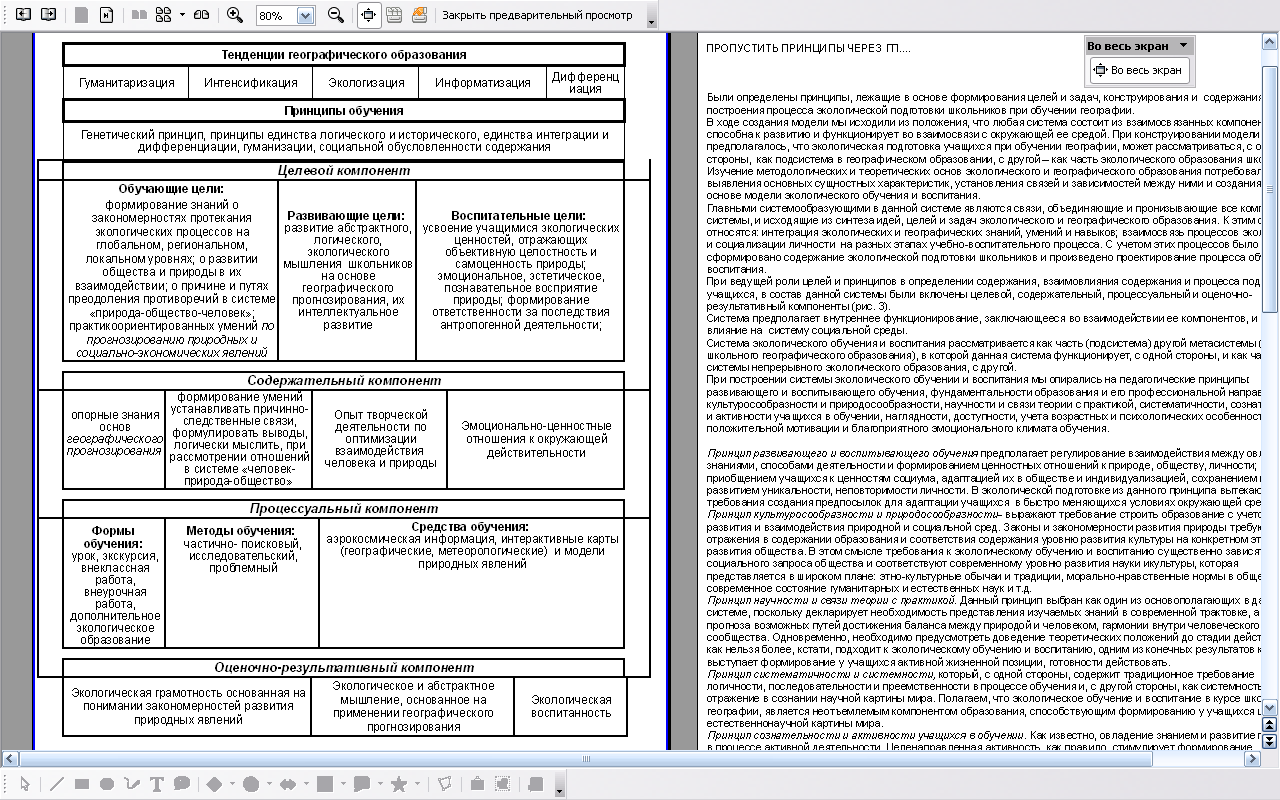Insert a Symbol Shapes smiley
The image size is (1280, 800).
pyautogui.click(x=251, y=784)
